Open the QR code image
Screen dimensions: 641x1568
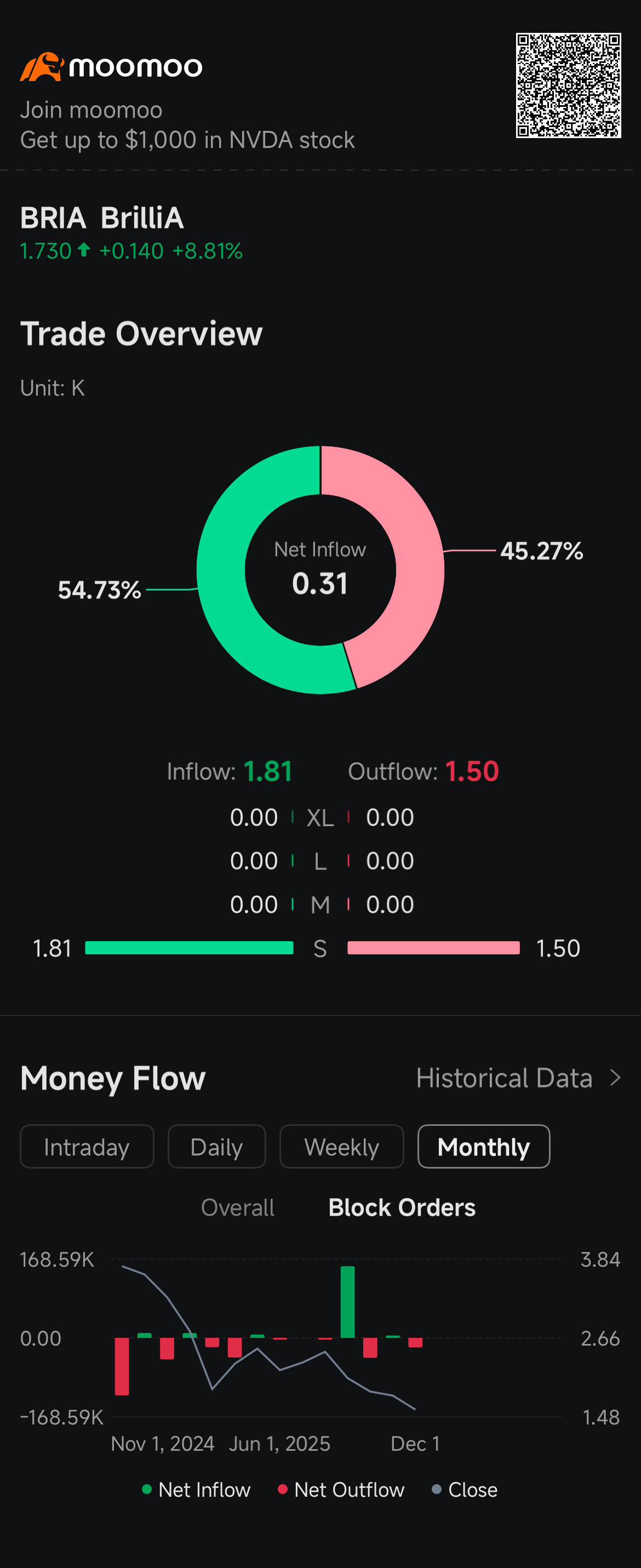point(568,85)
